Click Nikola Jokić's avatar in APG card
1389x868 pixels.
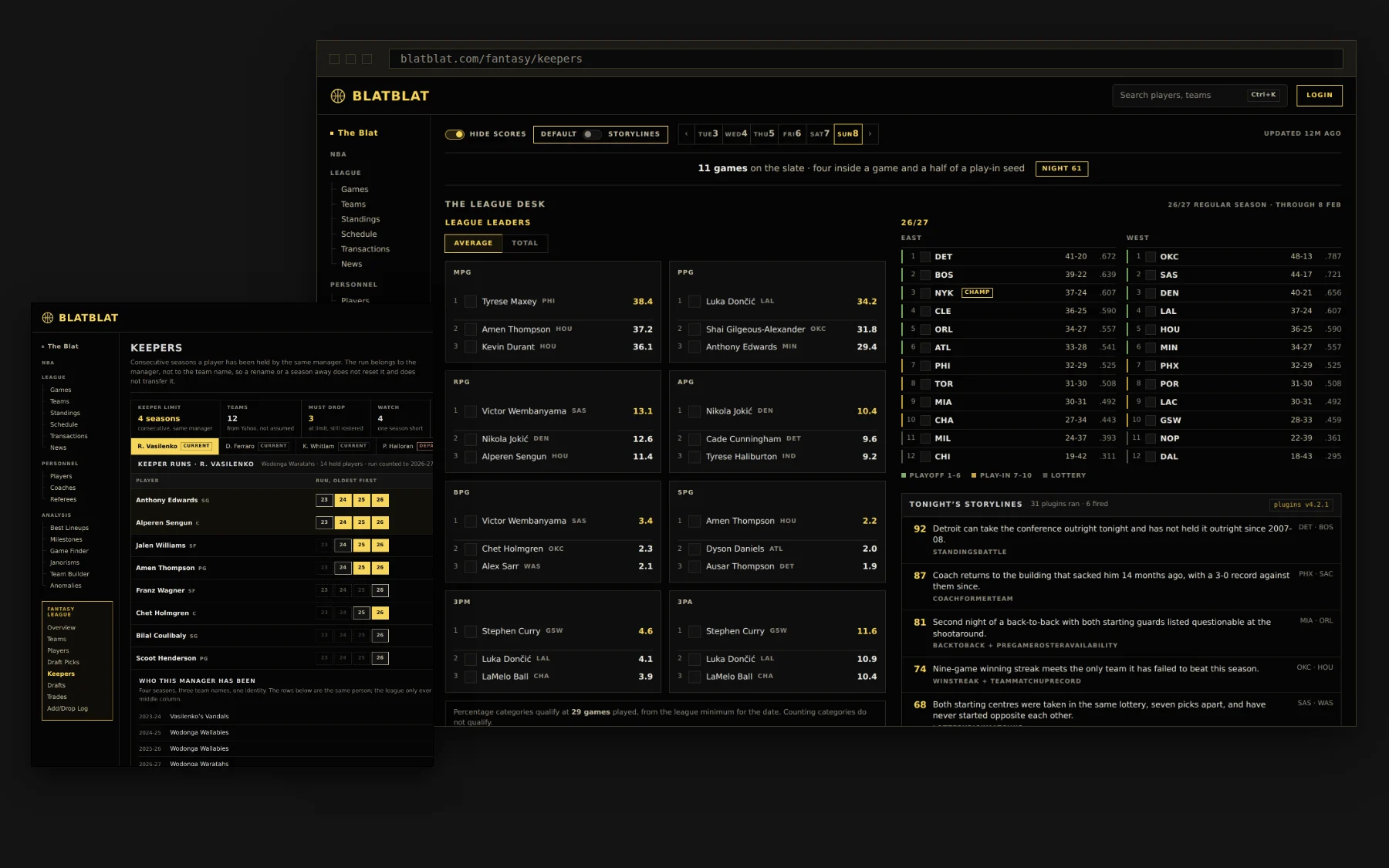click(x=694, y=411)
